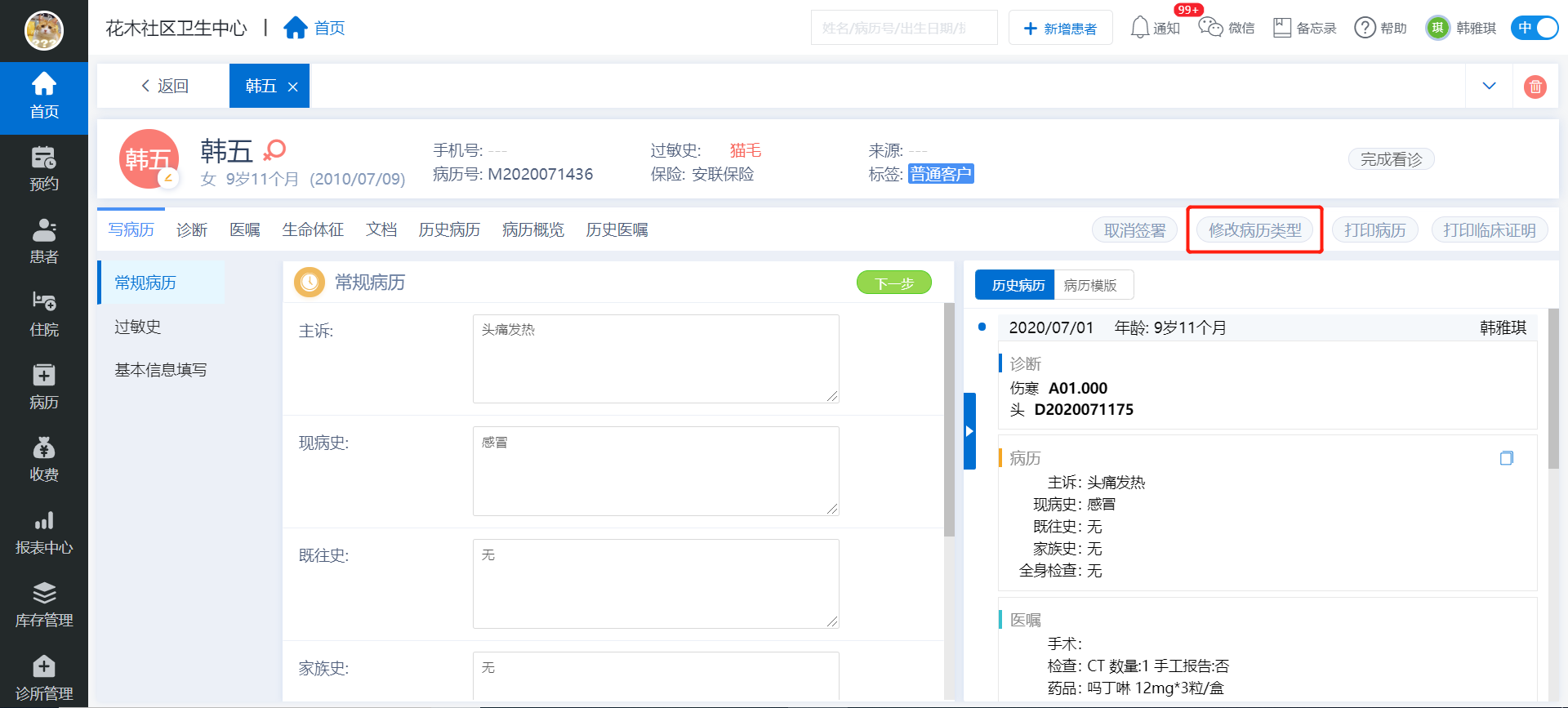The height and width of the screenshot is (708, 1568).
Task: Click diagnosis code A01.000
Action: click(1078, 388)
